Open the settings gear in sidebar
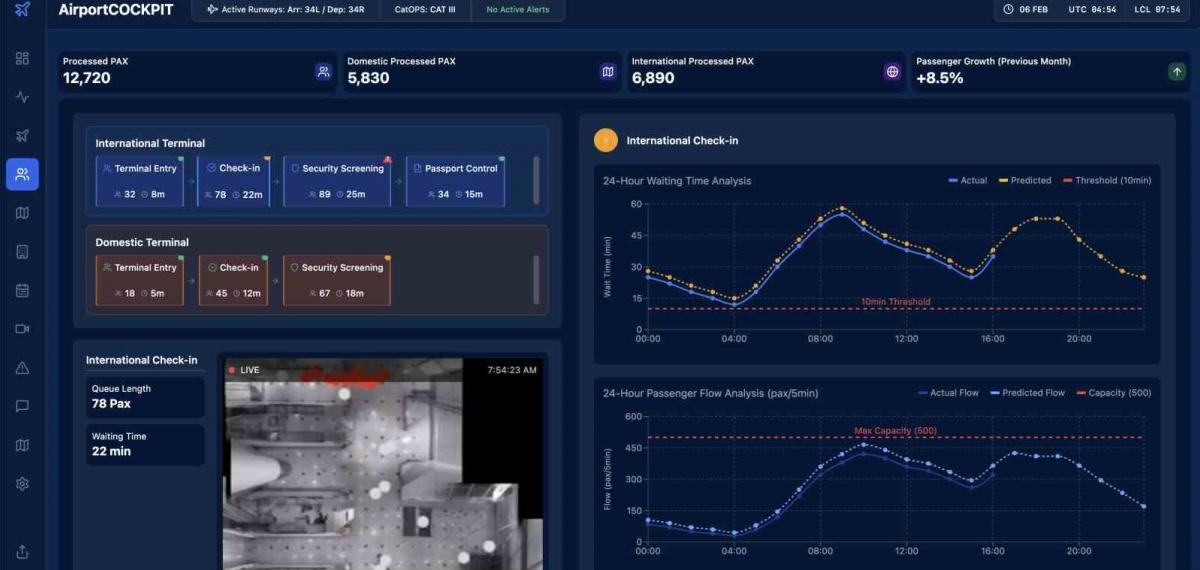Viewport: 1200px width, 570px height. coord(22,483)
